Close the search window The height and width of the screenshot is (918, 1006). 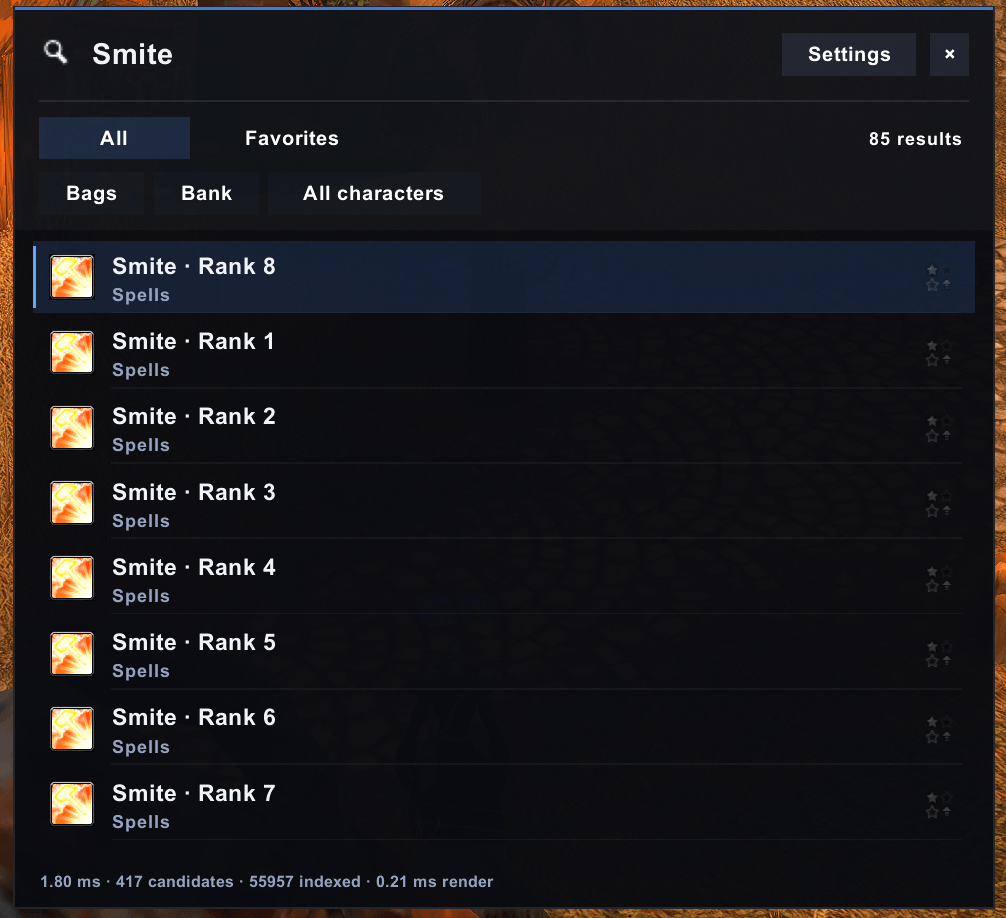tap(950, 55)
